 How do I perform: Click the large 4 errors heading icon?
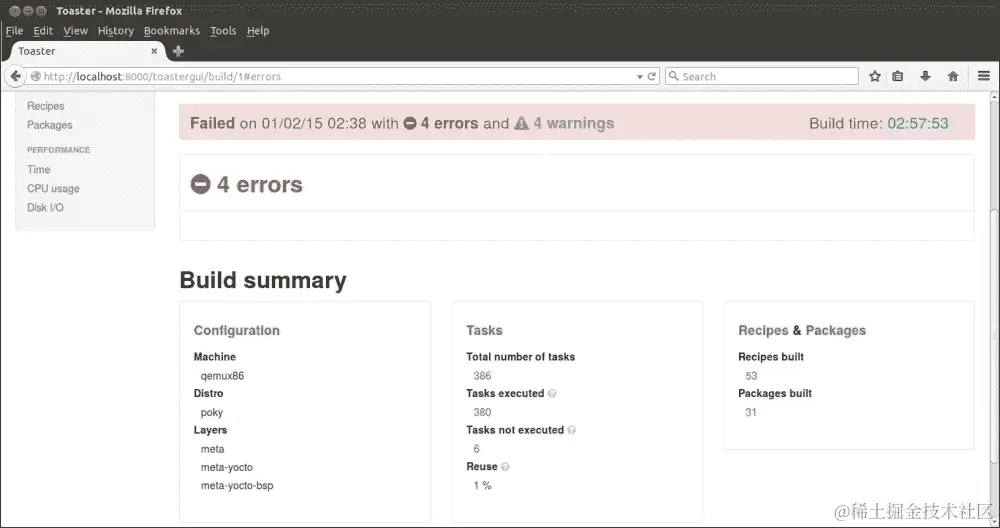(x=200, y=184)
